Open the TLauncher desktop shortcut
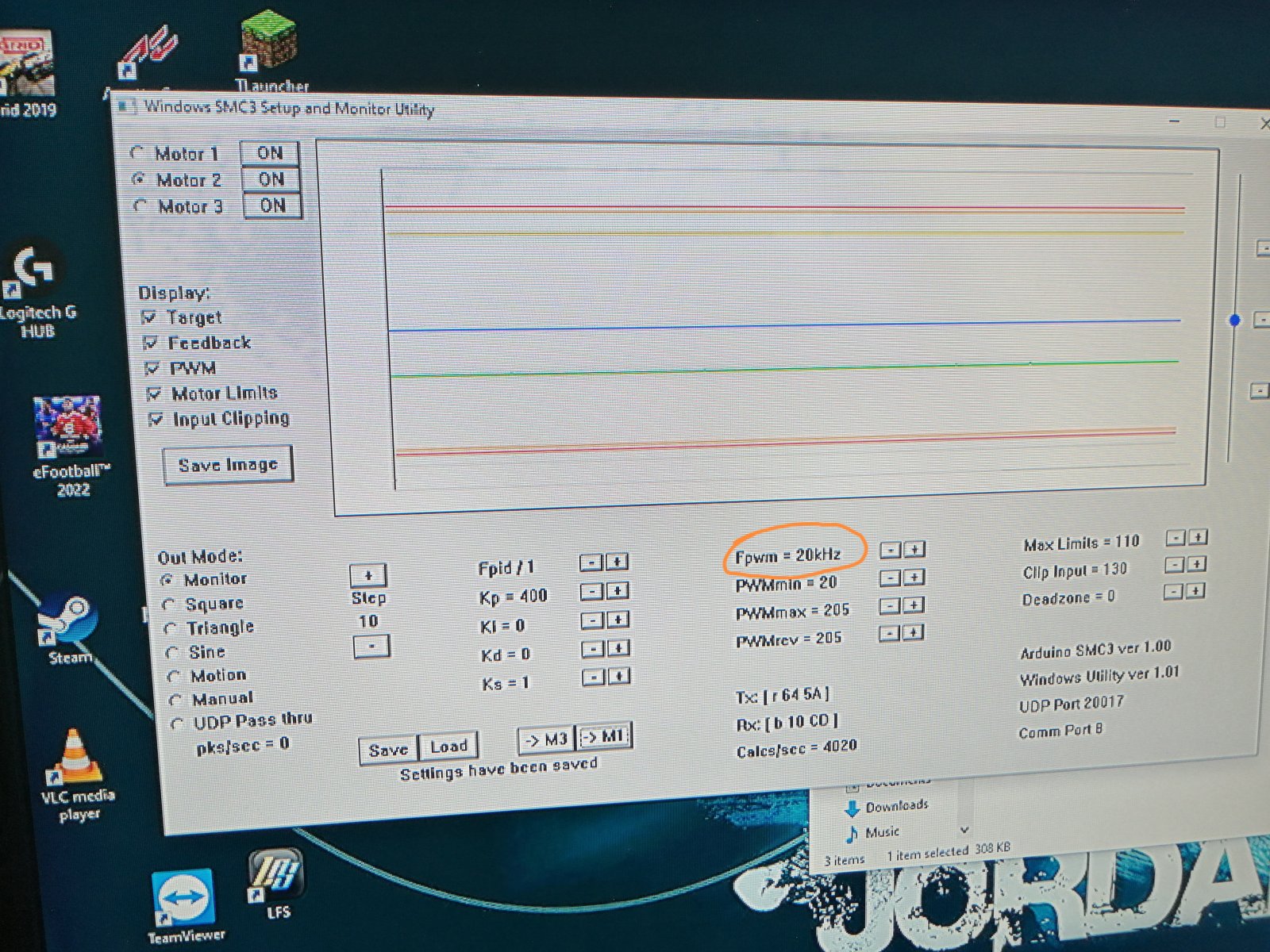1270x952 pixels. 270,50
